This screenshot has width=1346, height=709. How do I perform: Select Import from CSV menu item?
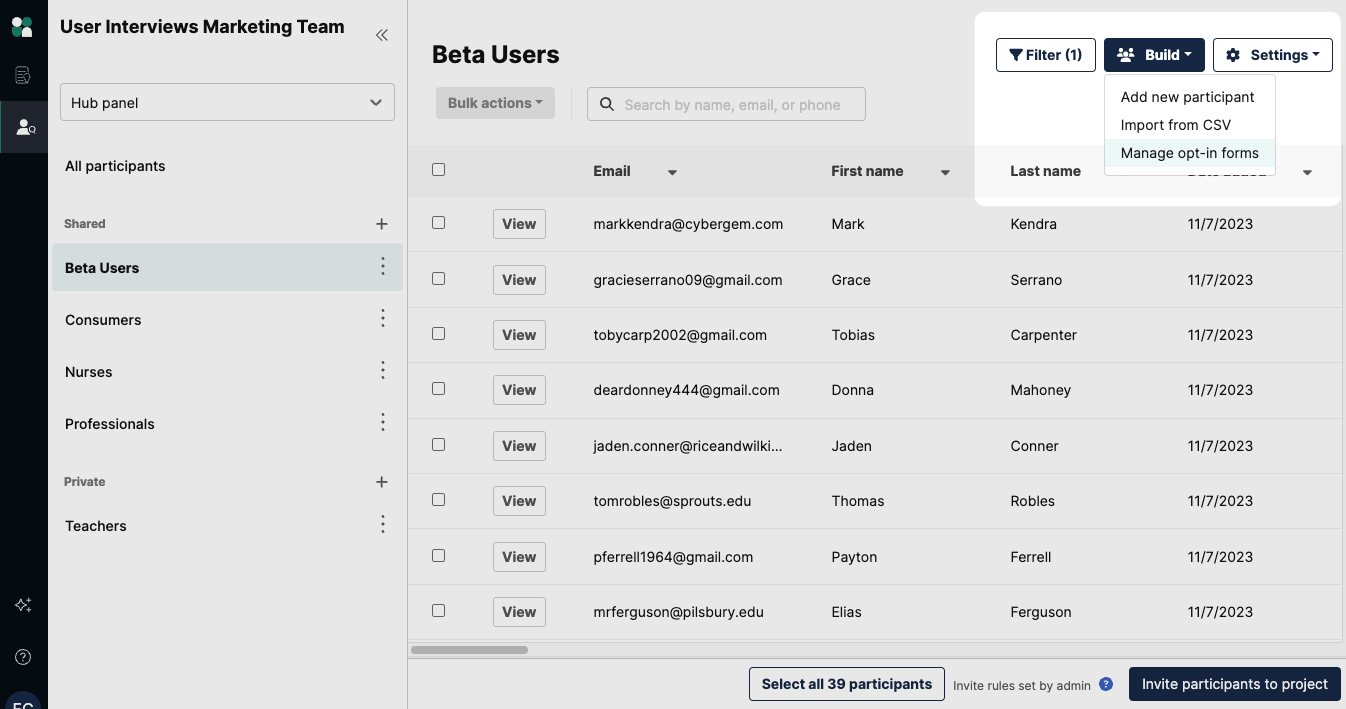pyautogui.click(x=1176, y=125)
